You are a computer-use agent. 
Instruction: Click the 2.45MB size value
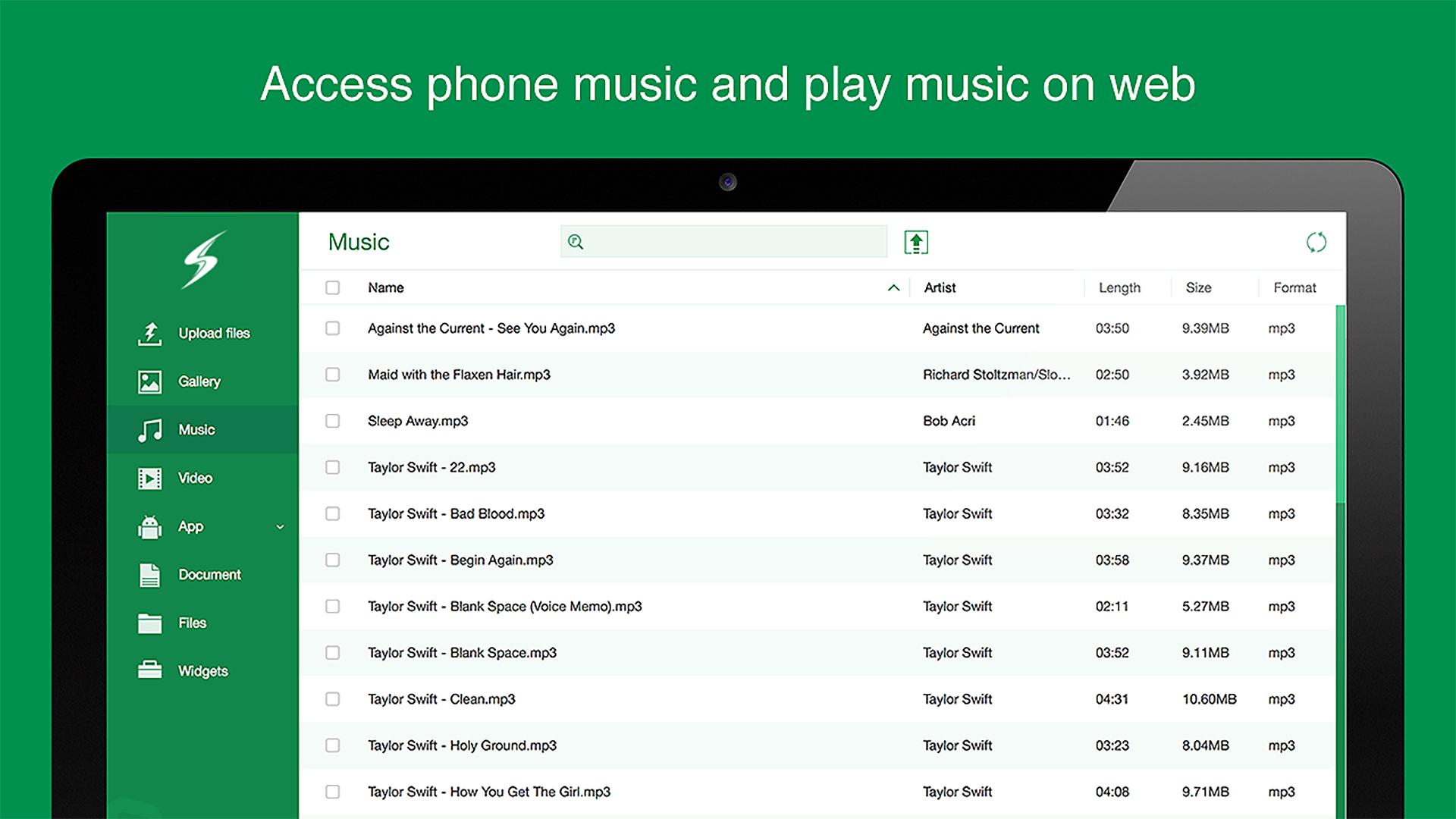(x=1205, y=421)
